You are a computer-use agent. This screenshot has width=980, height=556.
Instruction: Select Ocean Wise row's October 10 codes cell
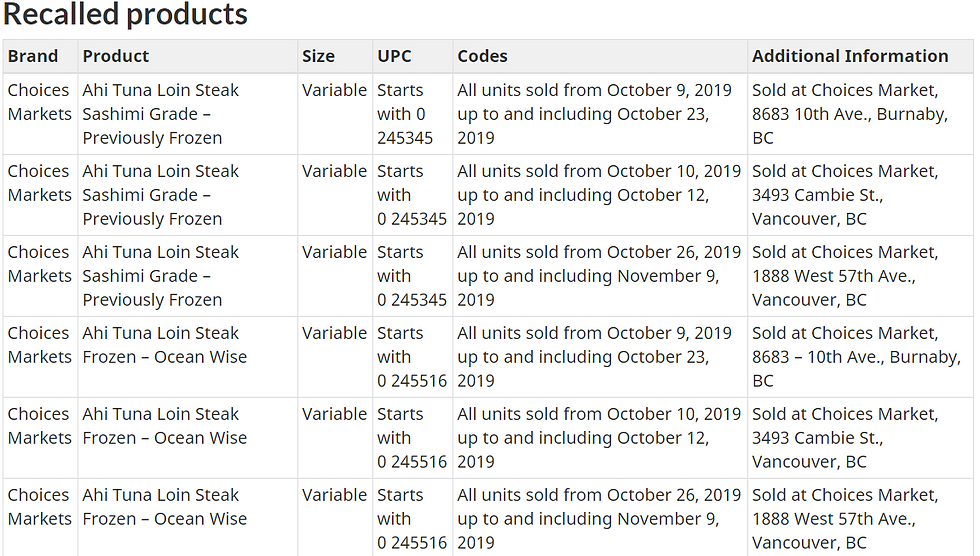pyautogui.click(x=599, y=438)
